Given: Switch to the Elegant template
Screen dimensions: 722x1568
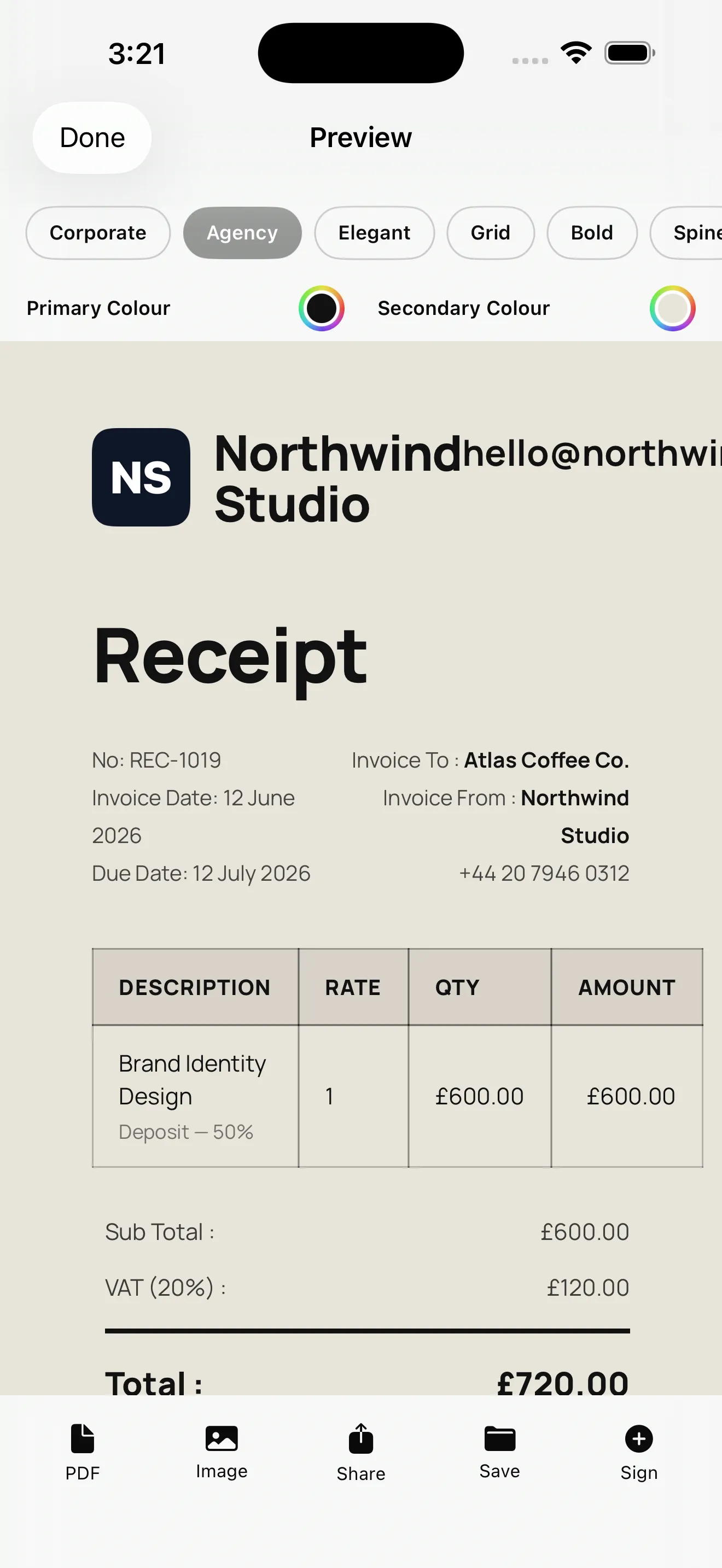Looking at the screenshot, I should tap(374, 232).
